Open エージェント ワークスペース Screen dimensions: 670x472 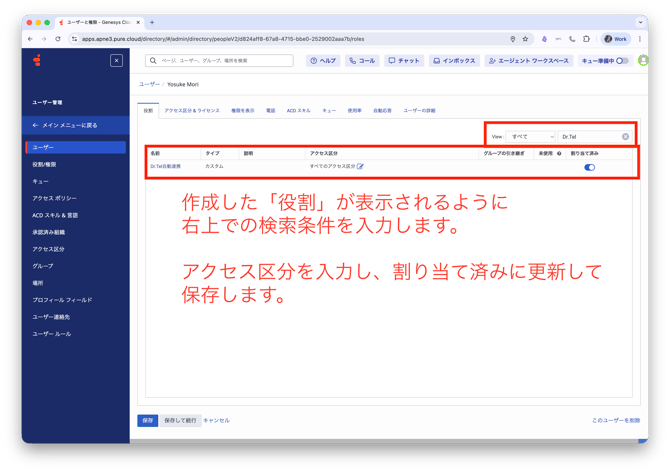pyautogui.click(x=529, y=61)
